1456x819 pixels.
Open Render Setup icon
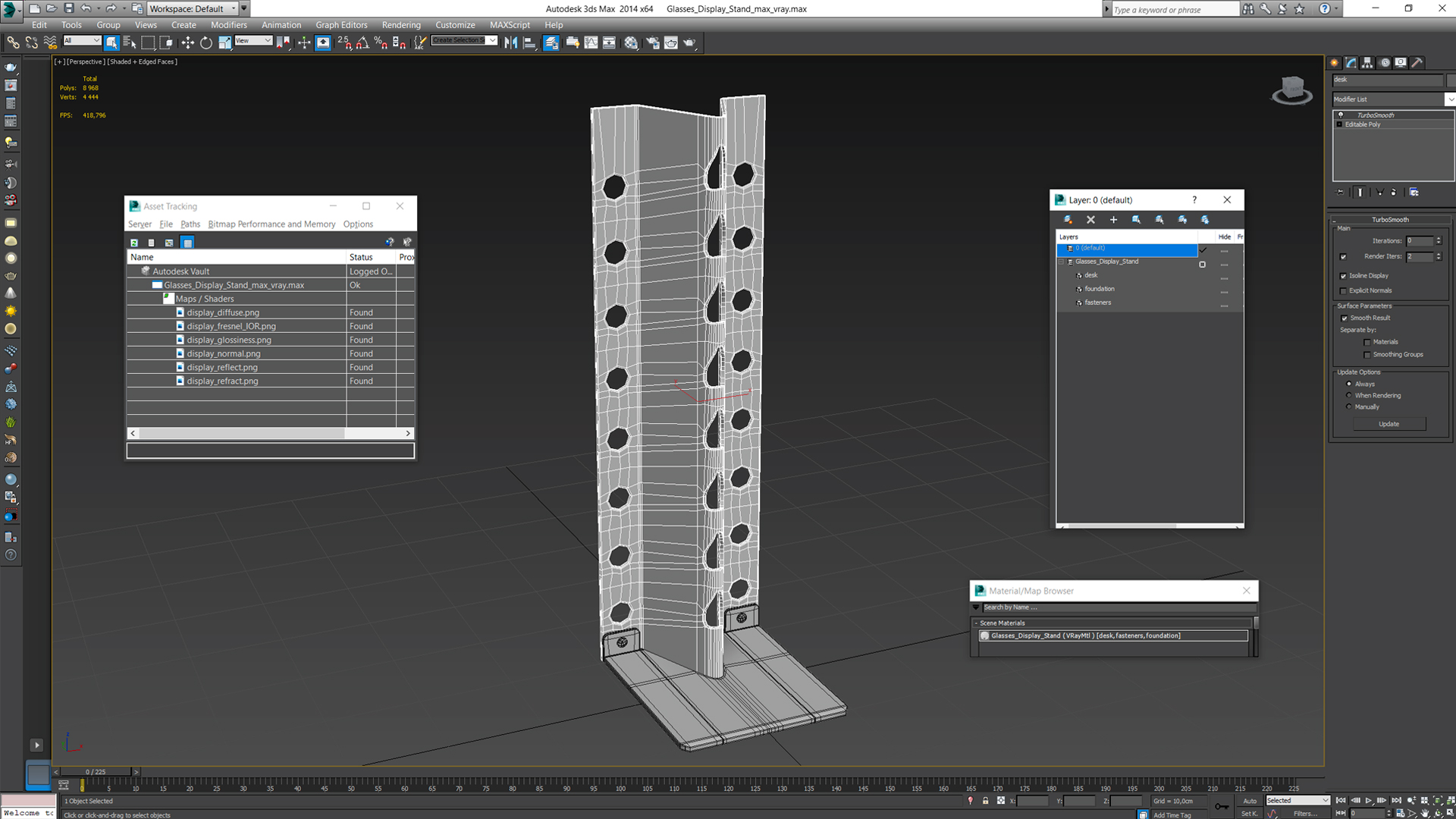point(652,43)
